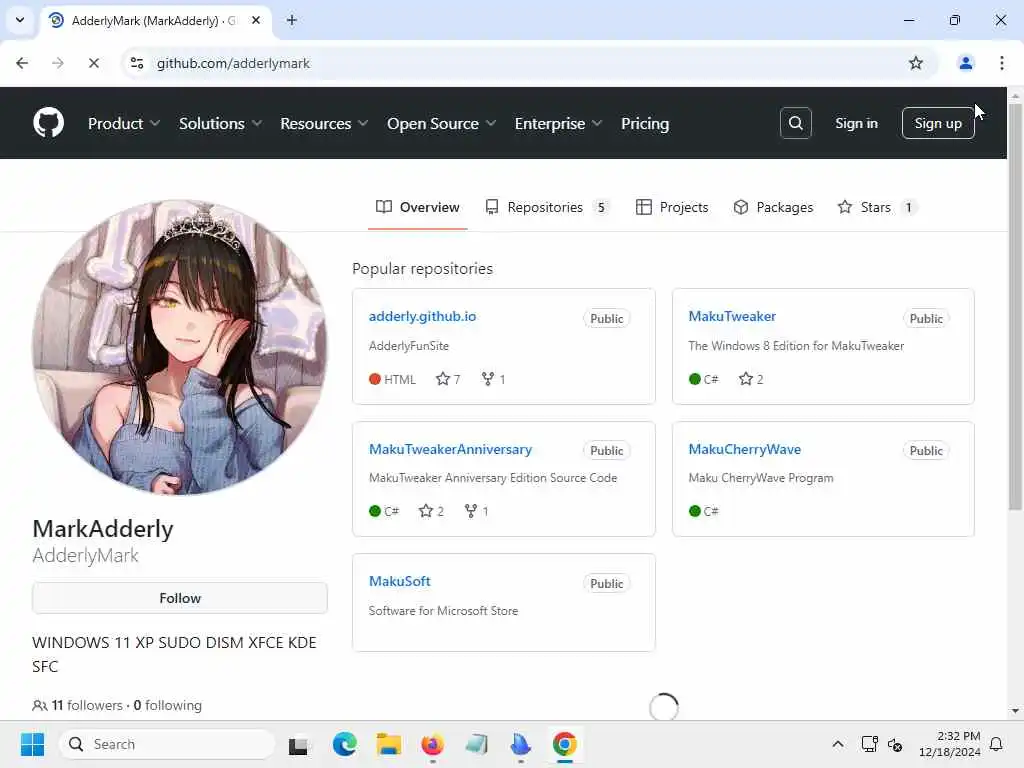This screenshot has height=768, width=1024.
Task: Click the taskbar clock and date
Action: (x=949, y=744)
